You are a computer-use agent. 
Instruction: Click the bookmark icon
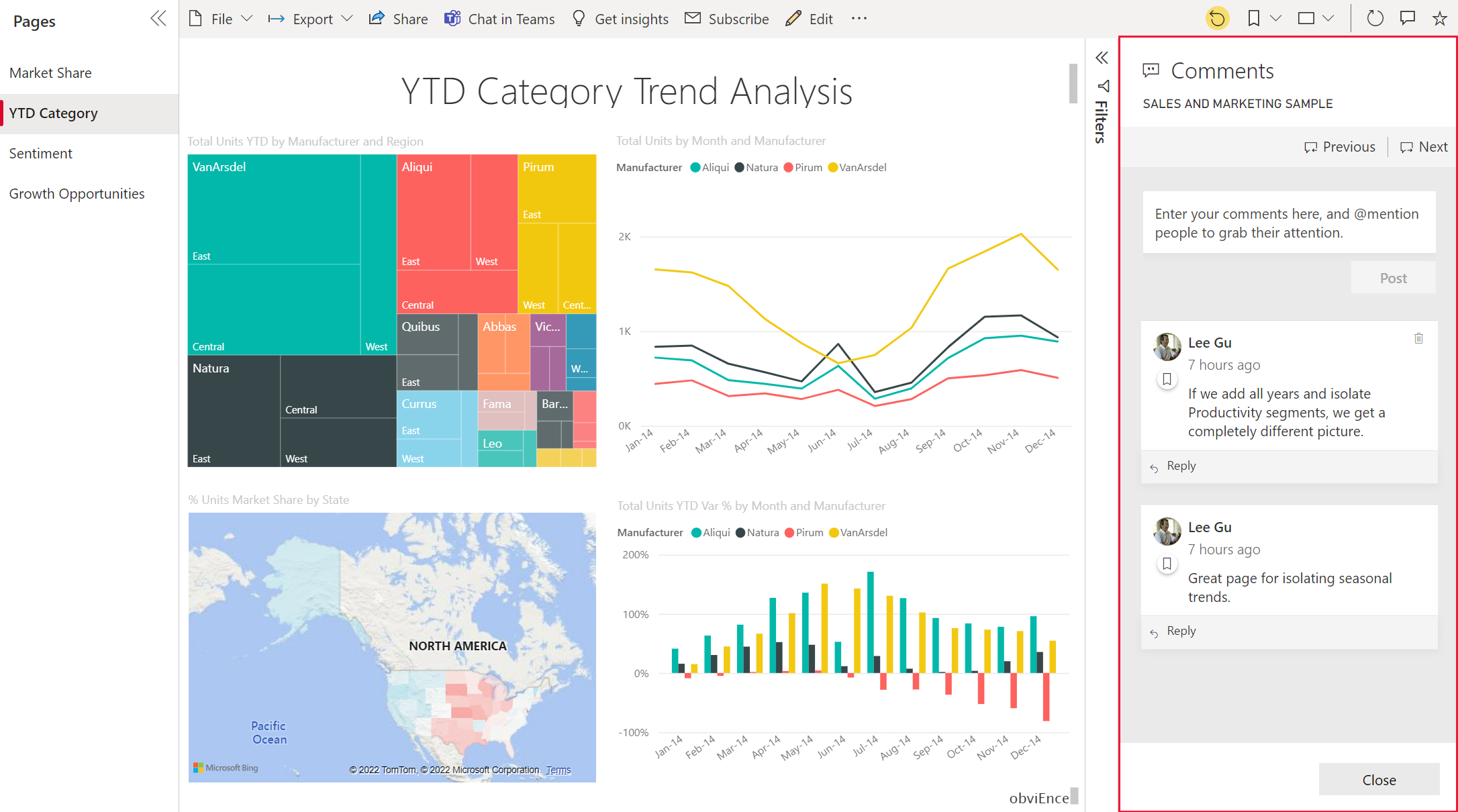click(x=1256, y=19)
